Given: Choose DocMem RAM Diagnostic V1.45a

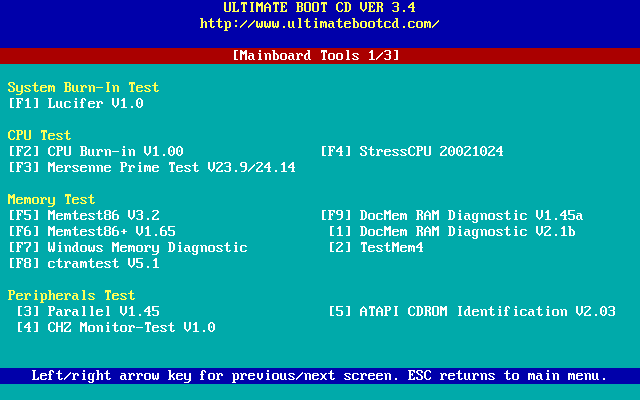Looking at the screenshot, I should (x=452, y=216).
